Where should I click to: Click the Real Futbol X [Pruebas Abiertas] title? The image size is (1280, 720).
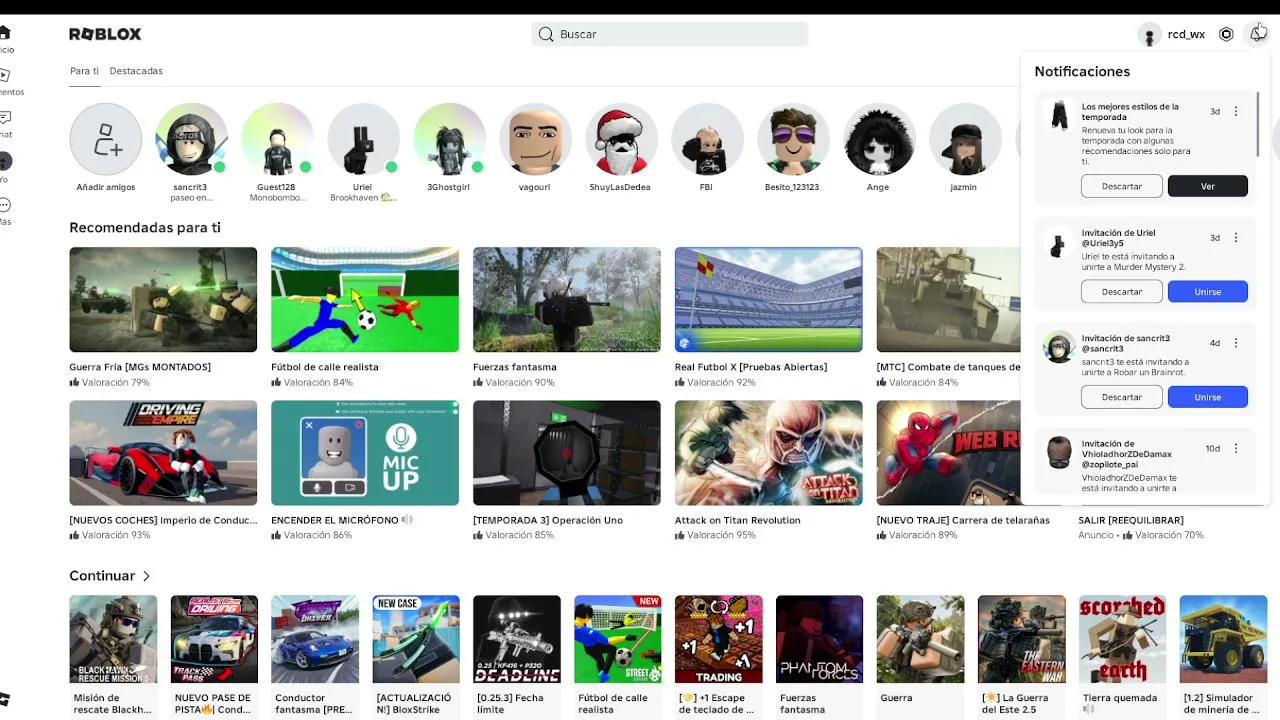tap(751, 367)
